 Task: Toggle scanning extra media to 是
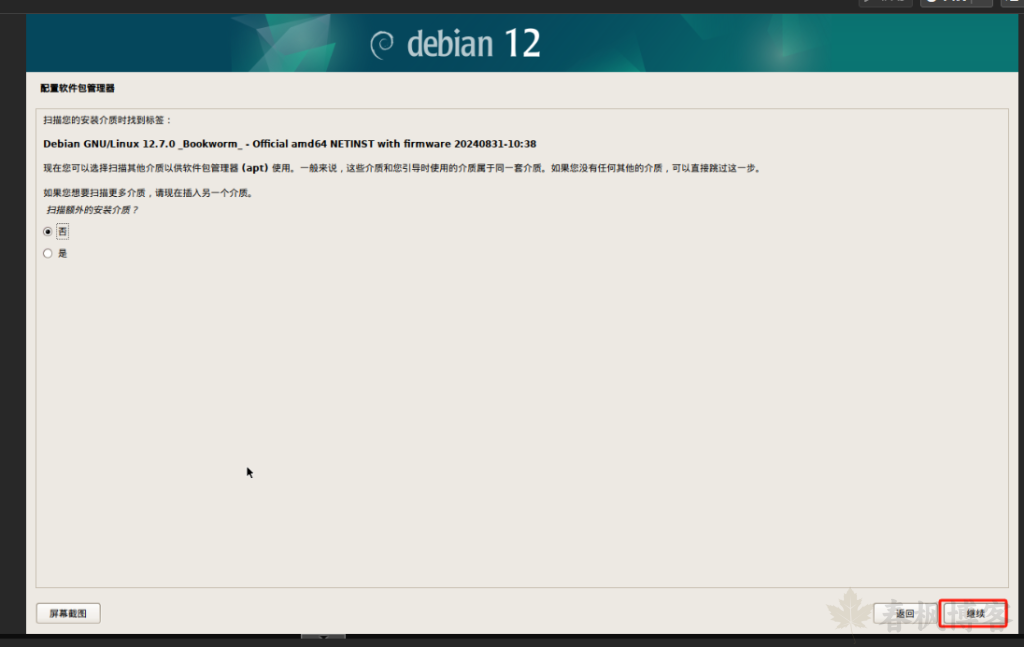pyautogui.click(x=48, y=253)
